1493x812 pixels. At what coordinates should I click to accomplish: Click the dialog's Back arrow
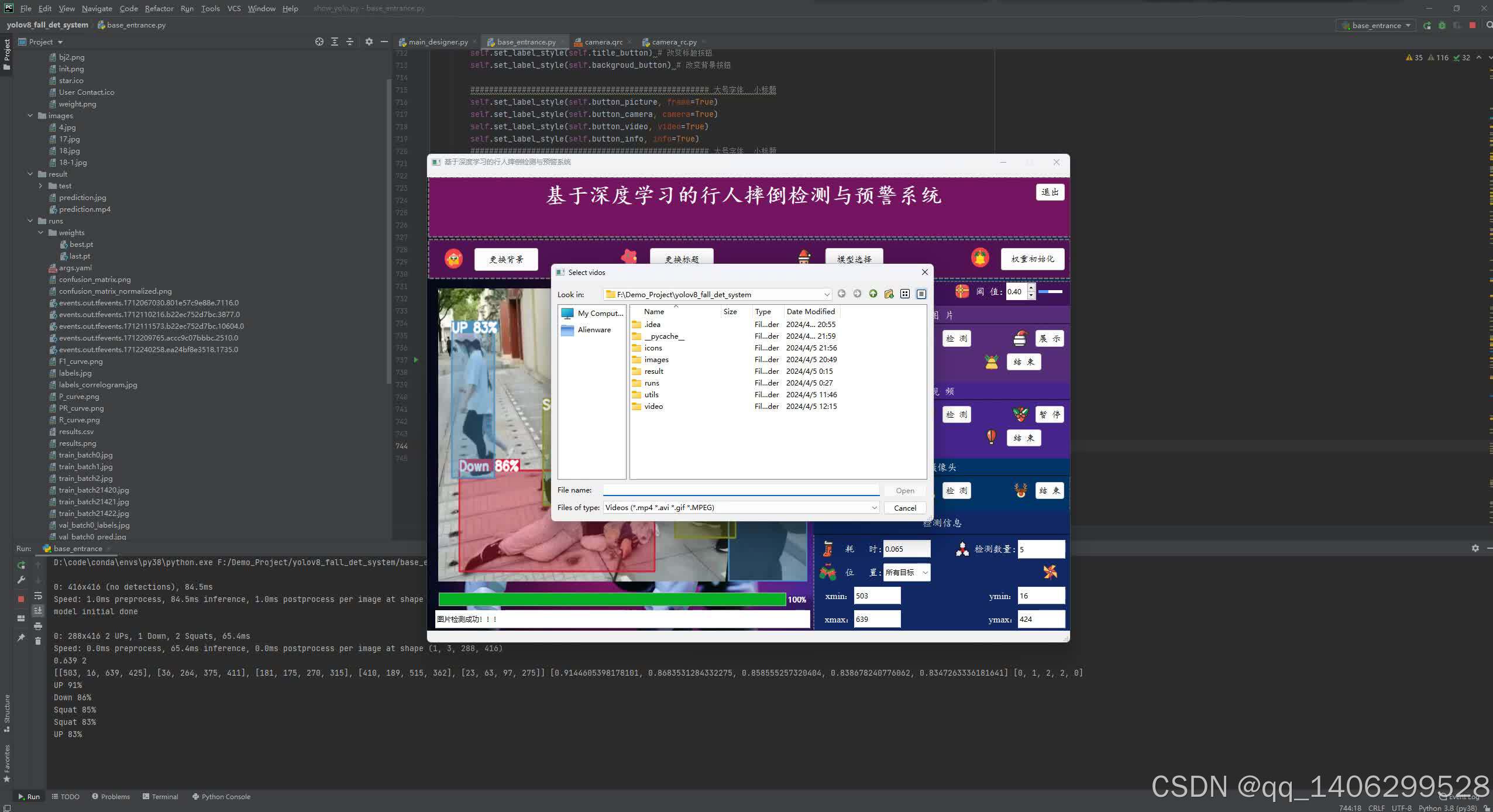point(841,294)
